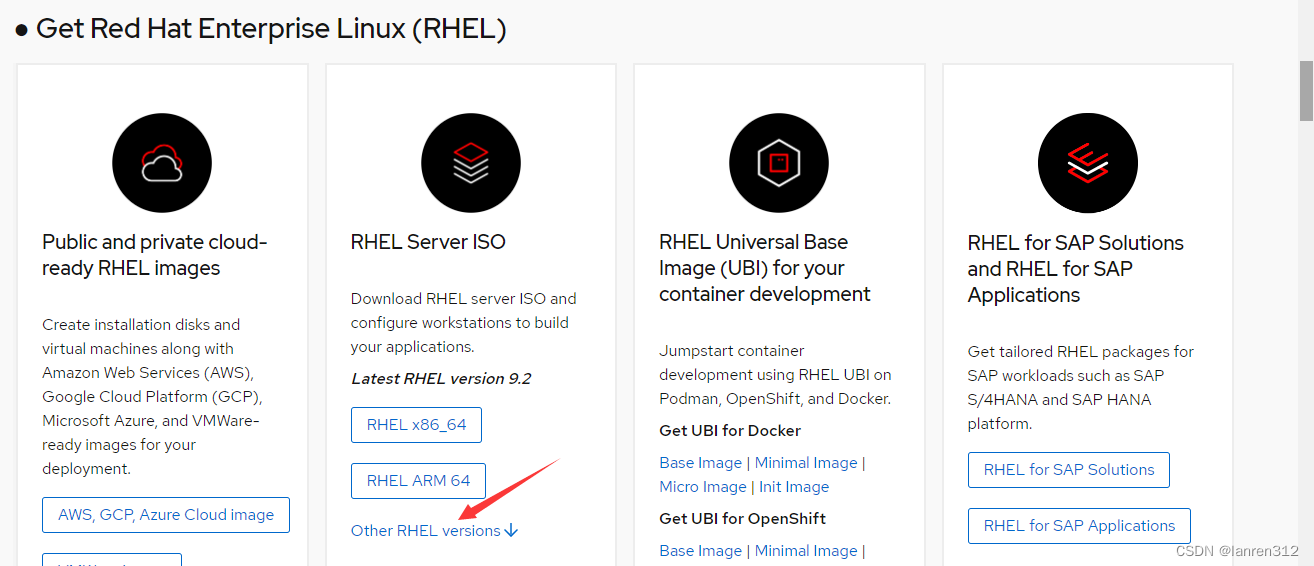Click the down arrow beside Other RHEL versions
1314x566 pixels.
(512, 530)
